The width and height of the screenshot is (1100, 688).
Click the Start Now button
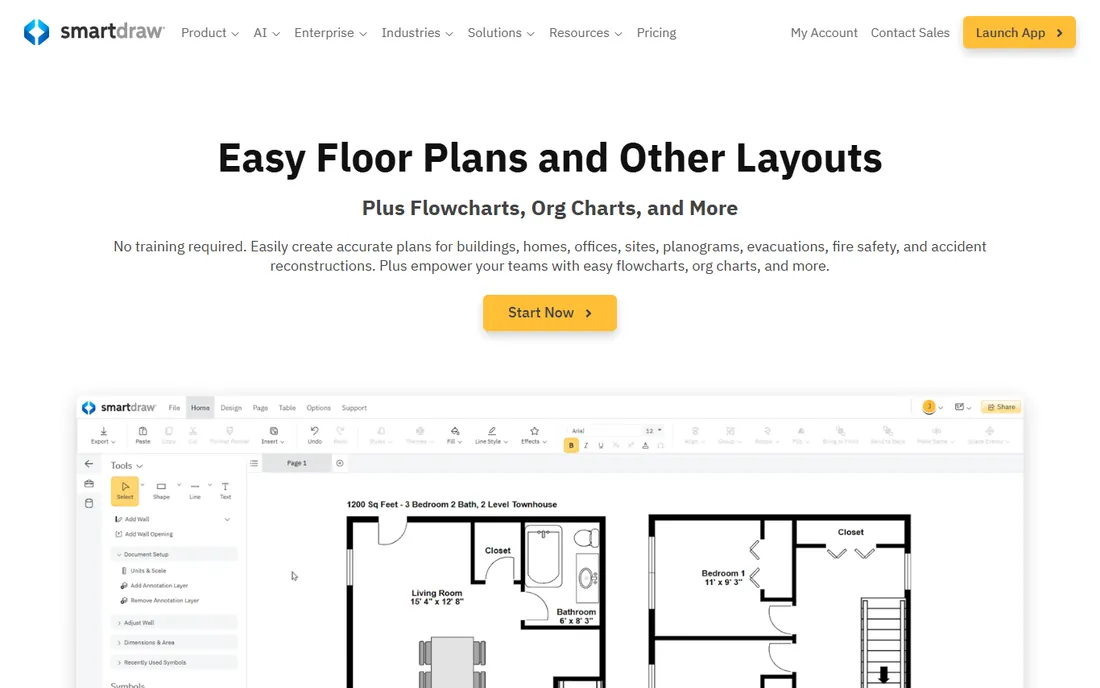pyautogui.click(x=550, y=313)
